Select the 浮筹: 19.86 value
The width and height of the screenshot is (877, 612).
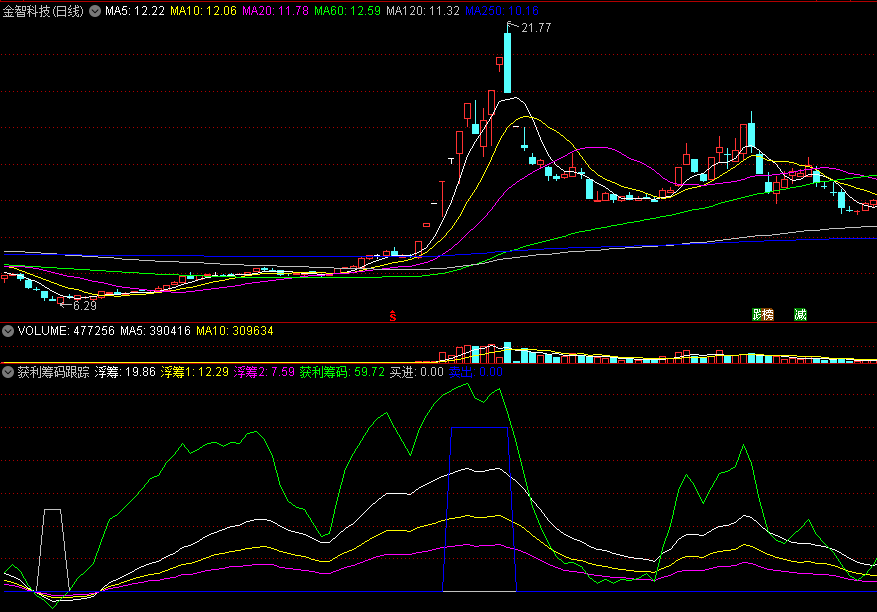125,372
